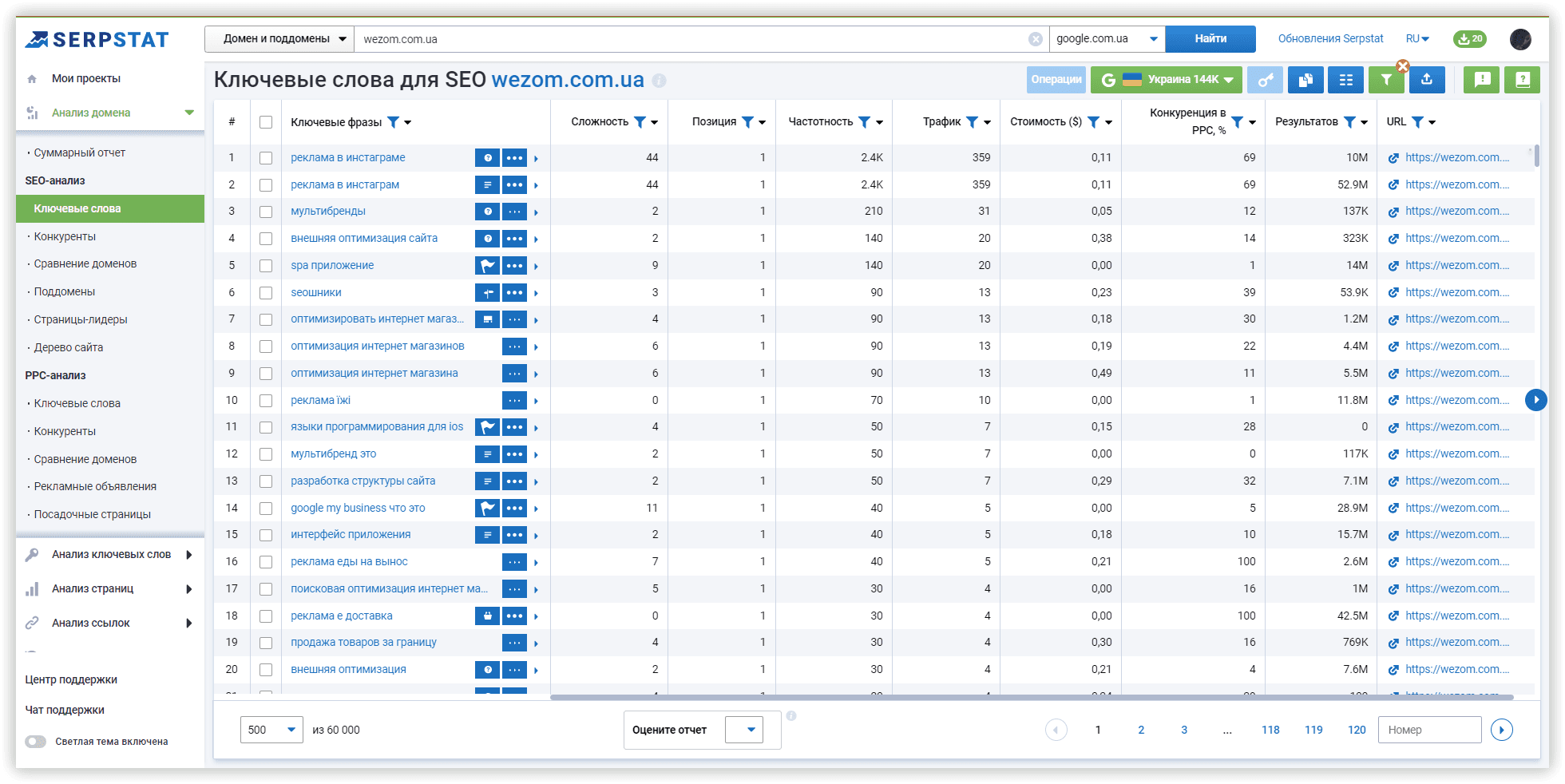The image size is (1565, 784).
Task: Click the table's horizontal scrollbar
Action: tap(1032, 697)
